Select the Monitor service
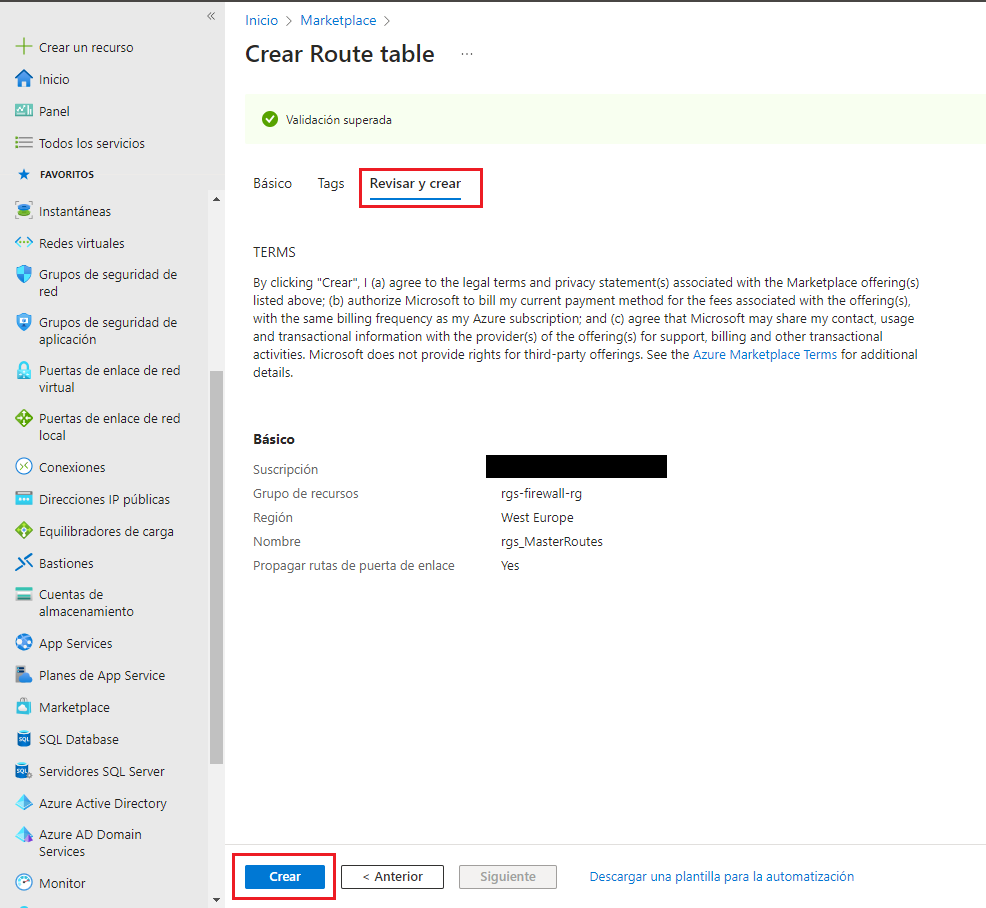986x908 pixels. coord(60,882)
